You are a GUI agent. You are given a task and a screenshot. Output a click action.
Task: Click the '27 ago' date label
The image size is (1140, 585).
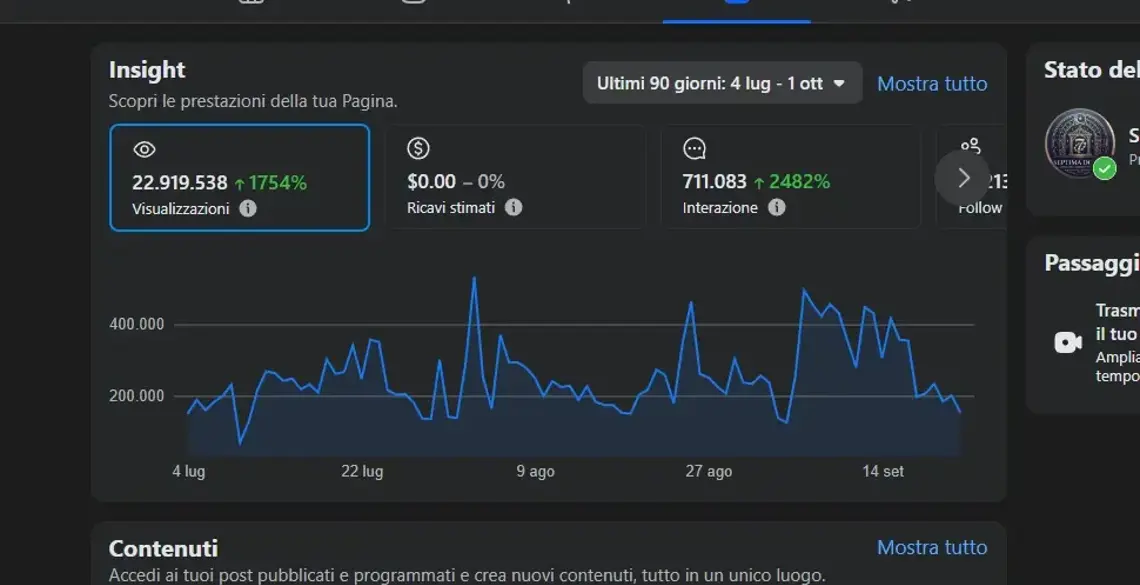[x=709, y=472]
